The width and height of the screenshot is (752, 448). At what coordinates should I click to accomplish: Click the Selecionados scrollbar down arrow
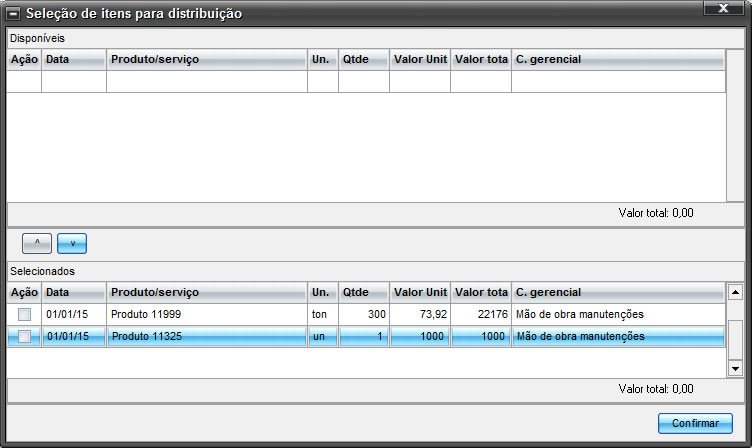(735, 369)
